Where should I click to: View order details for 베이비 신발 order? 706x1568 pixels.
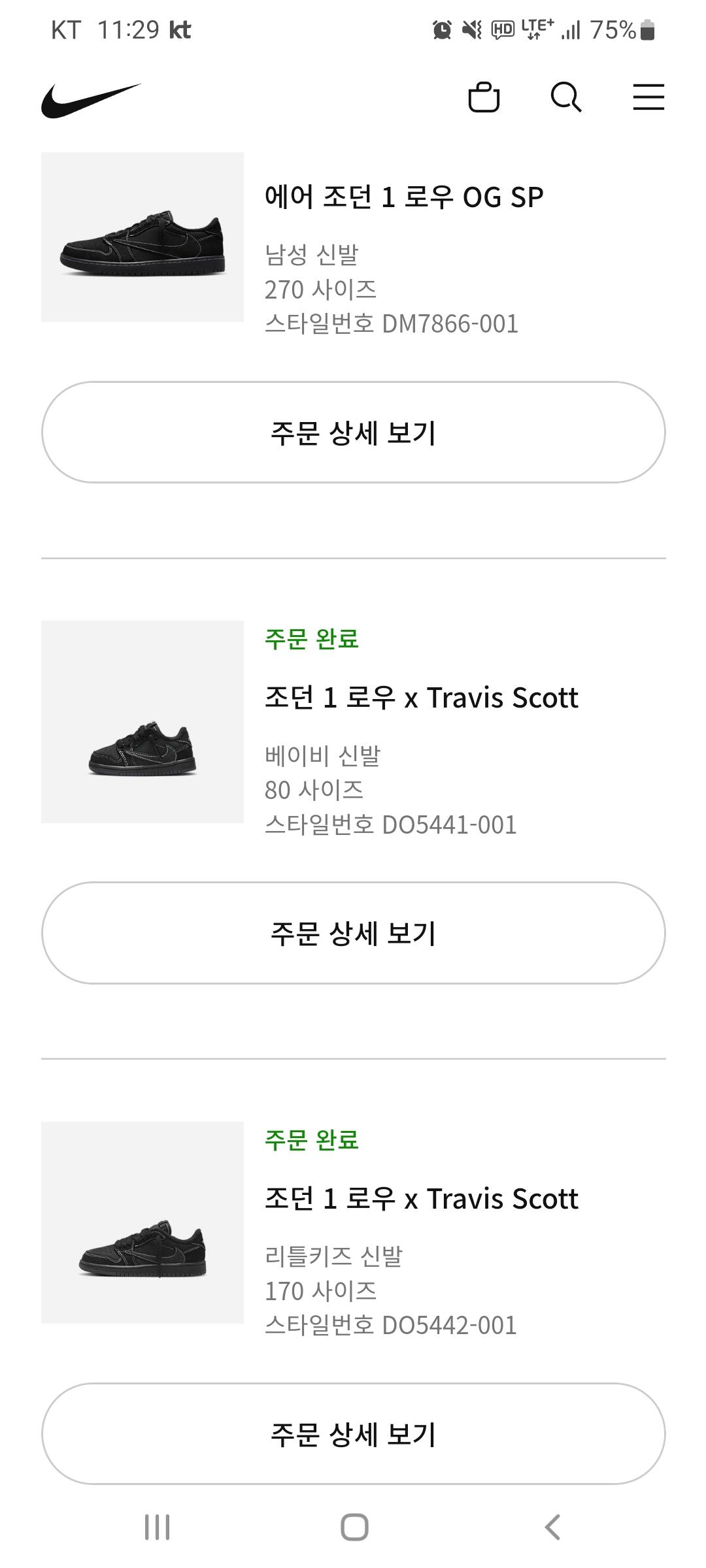[x=353, y=933]
